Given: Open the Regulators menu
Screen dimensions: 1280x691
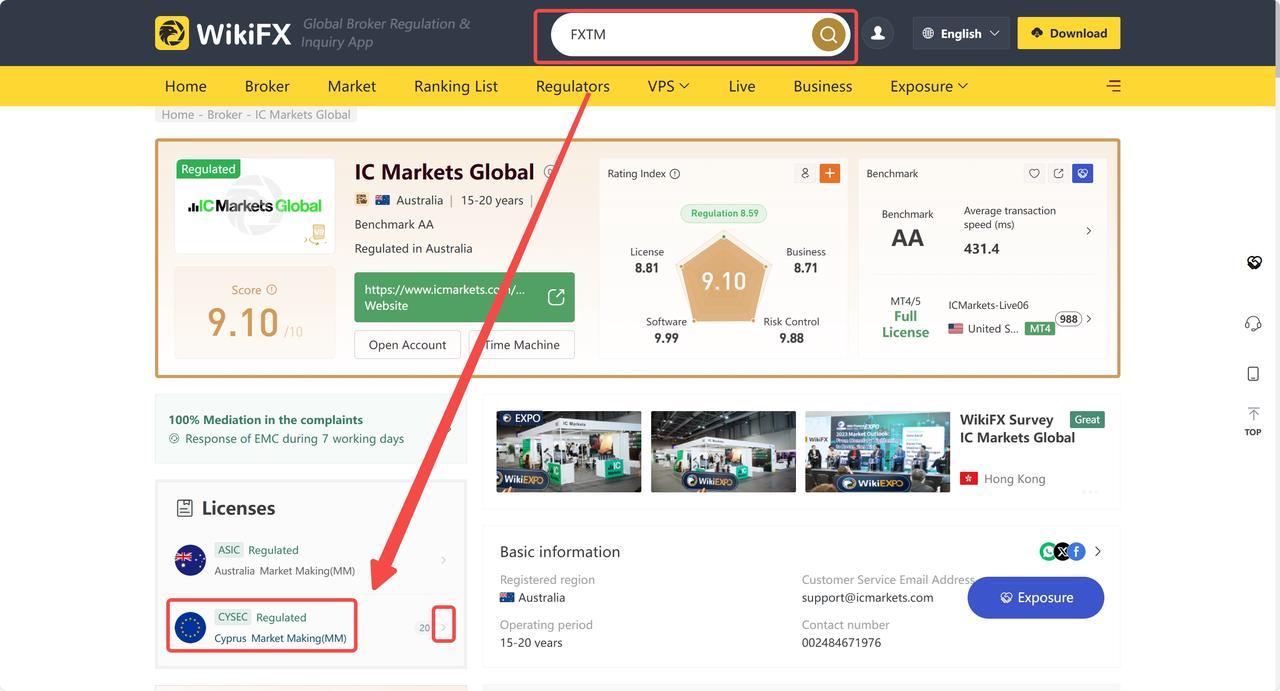Looking at the screenshot, I should 572,86.
